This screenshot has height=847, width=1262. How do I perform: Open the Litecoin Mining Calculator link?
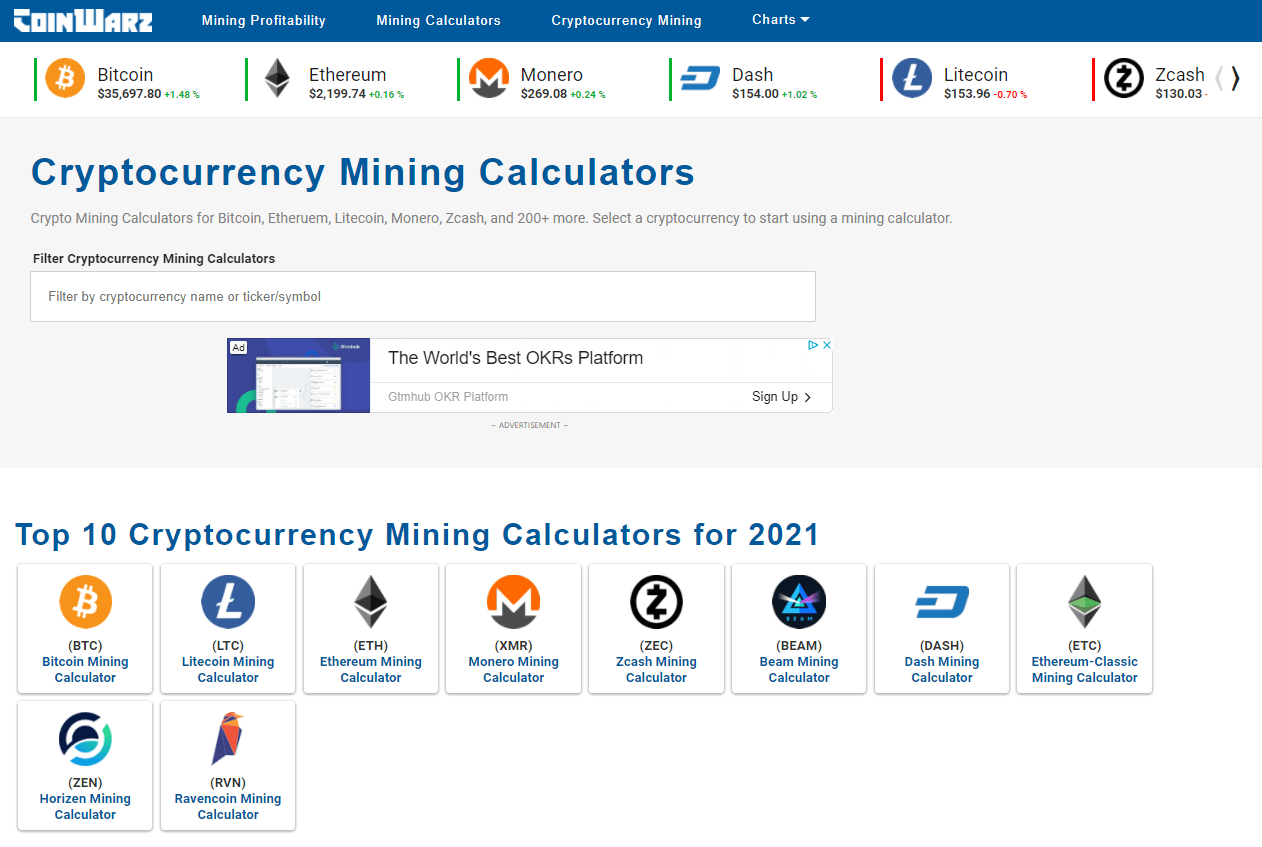pyautogui.click(x=228, y=670)
